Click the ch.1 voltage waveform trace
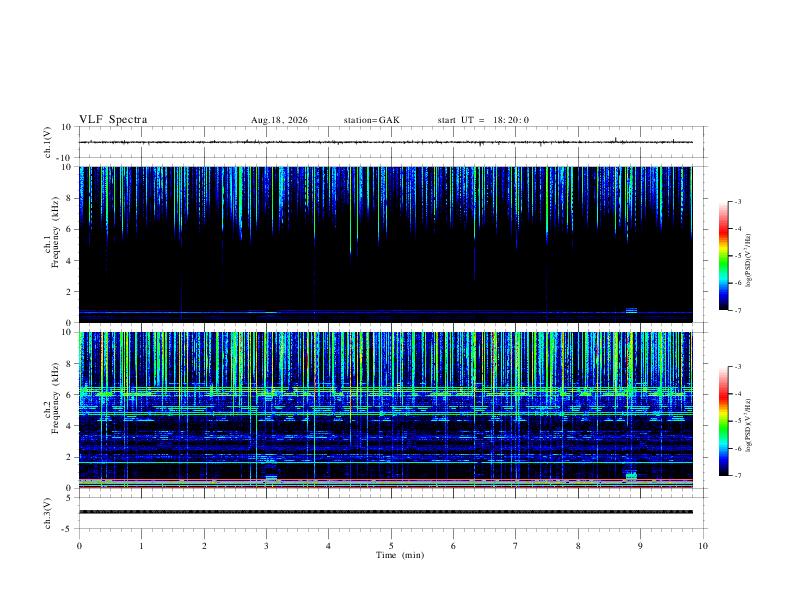The width and height of the screenshot is (792, 612). pos(386,142)
